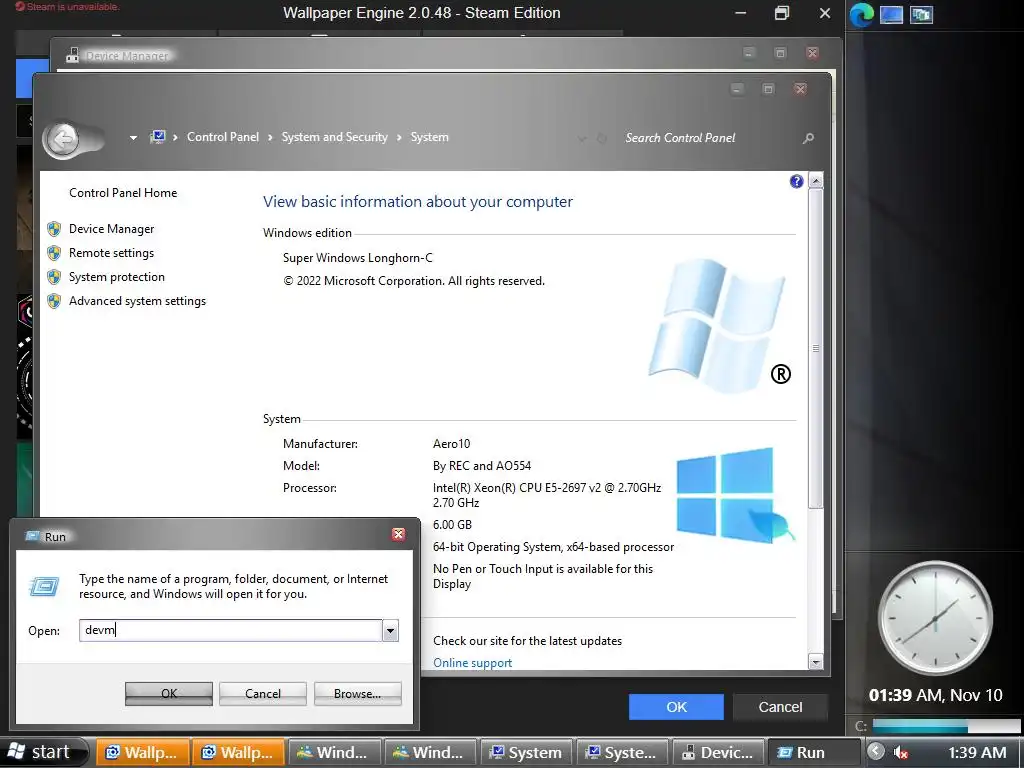This screenshot has width=1024, height=768.
Task: Click the 1:39 AM taskbar clock
Action: point(977,752)
